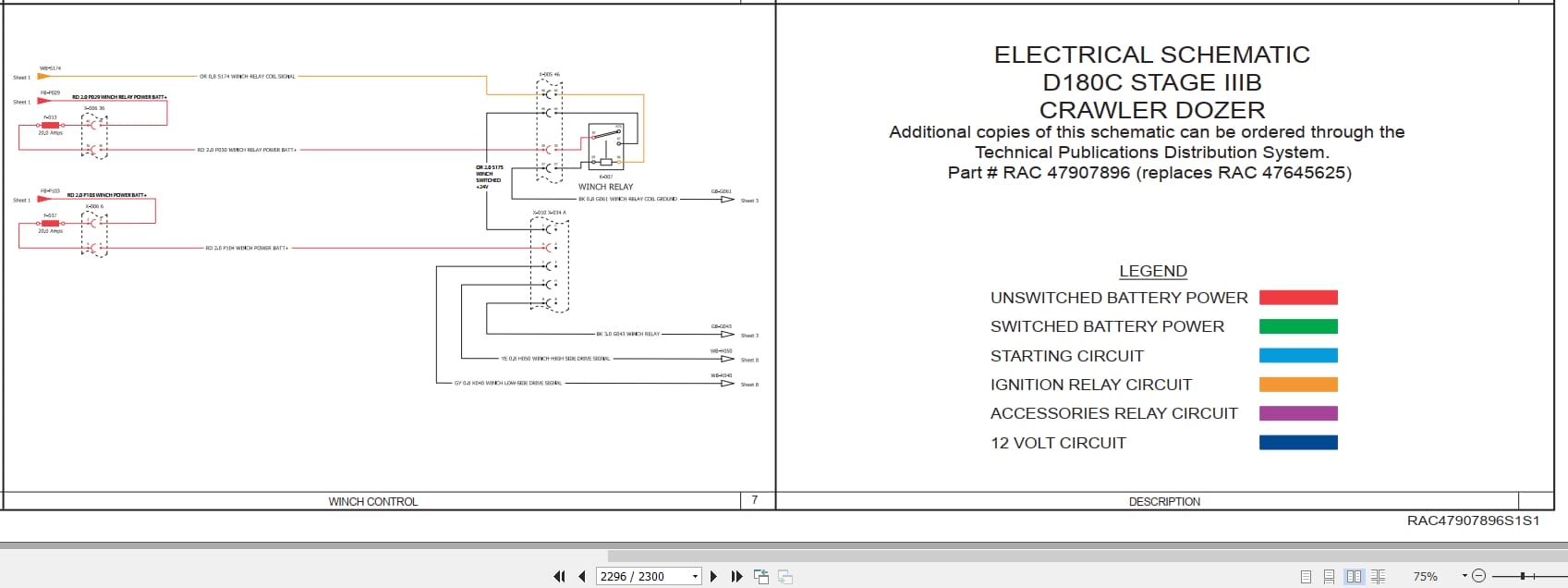The width and height of the screenshot is (1568, 588).
Task: Click the ACCESSORIES RELAY CIRCUIT legend label
Action: coord(1114,413)
